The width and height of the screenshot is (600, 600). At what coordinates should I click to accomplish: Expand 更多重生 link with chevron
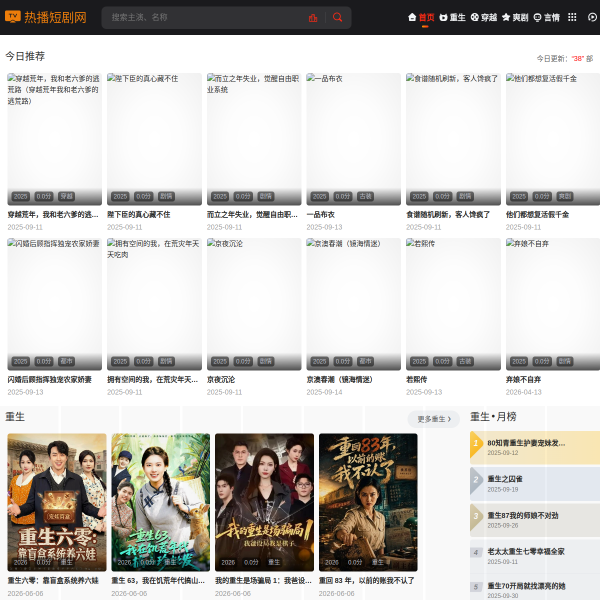434,419
